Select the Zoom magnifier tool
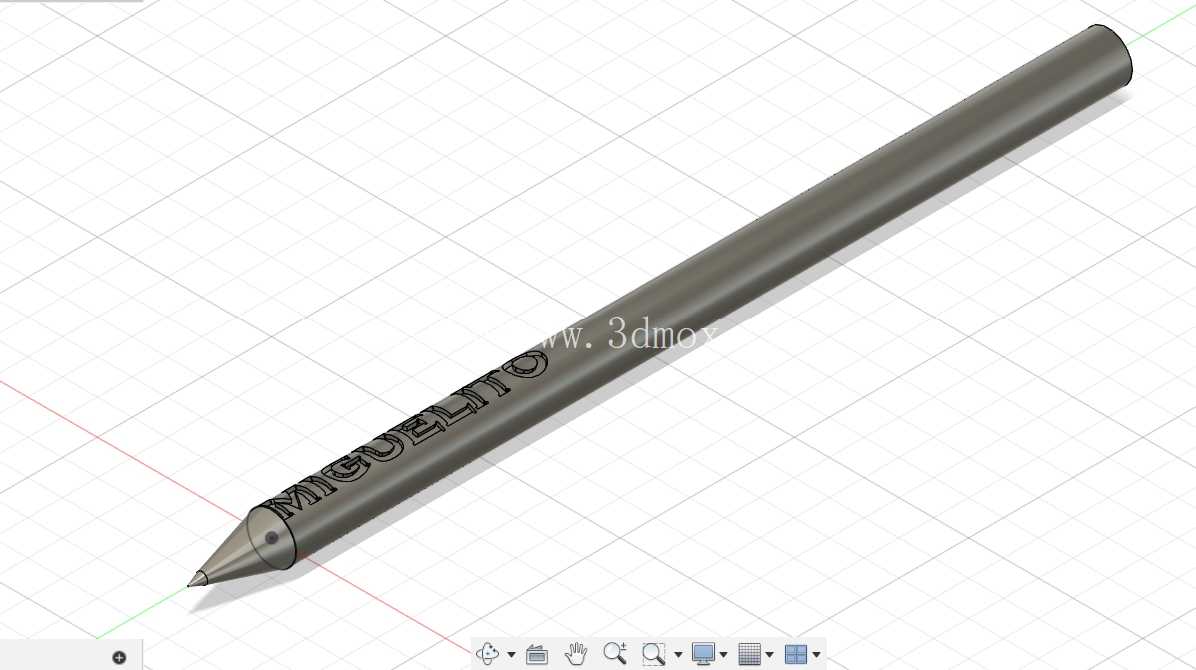1196x670 pixels. click(615, 653)
